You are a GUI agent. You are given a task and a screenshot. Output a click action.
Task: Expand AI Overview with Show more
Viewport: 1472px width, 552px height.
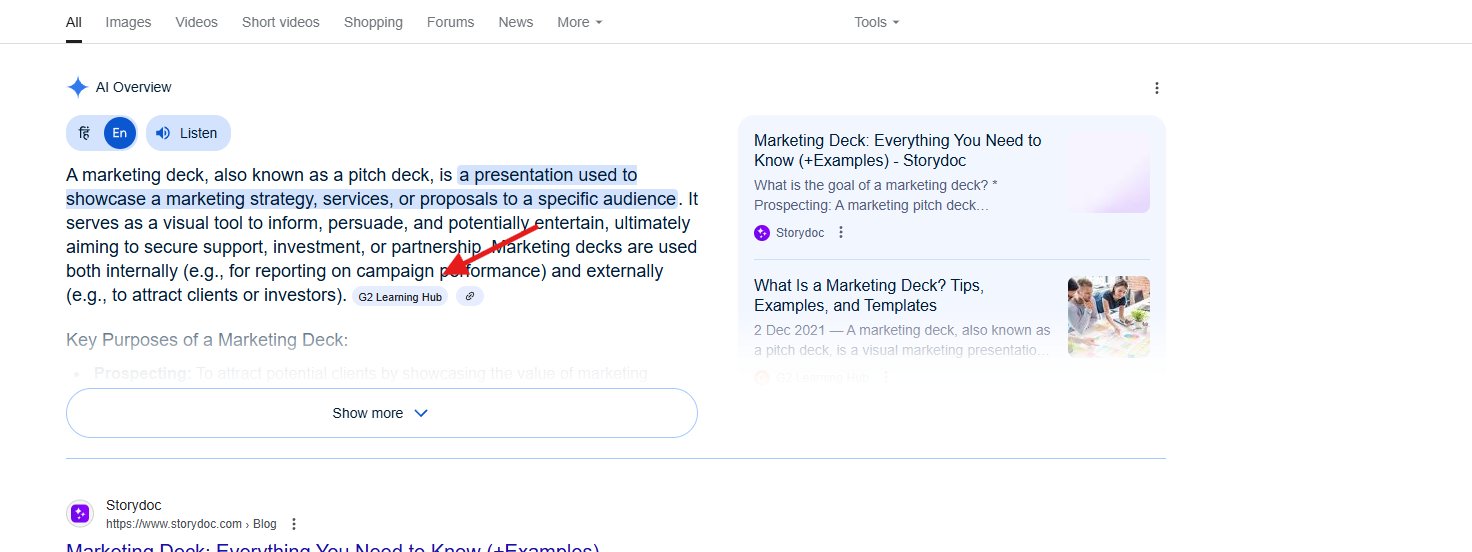[x=381, y=413]
